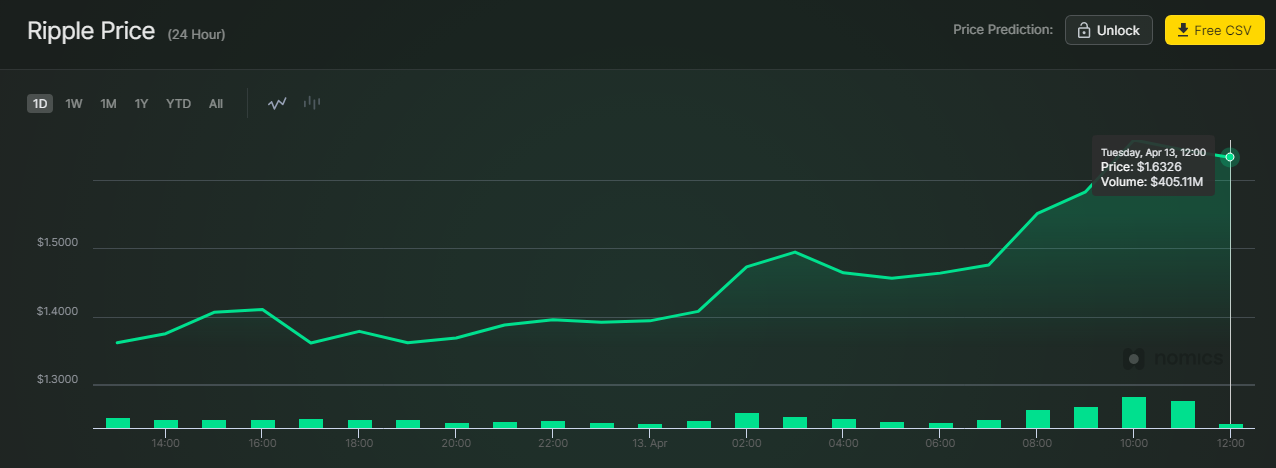This screenshot has height=468, width=1276.
Task: Click the 14:00 time axis label
Action: [166, 443]
